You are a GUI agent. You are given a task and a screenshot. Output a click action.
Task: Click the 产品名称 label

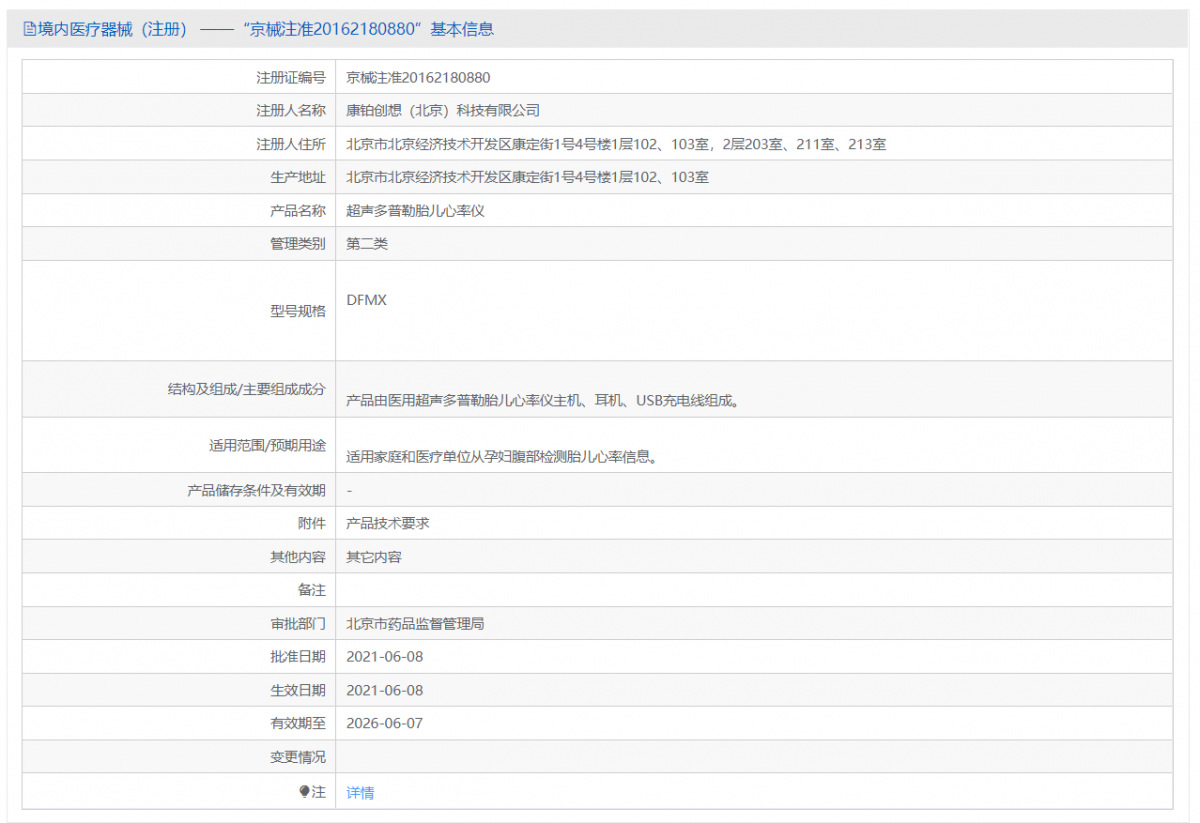[x=298, y=211]
